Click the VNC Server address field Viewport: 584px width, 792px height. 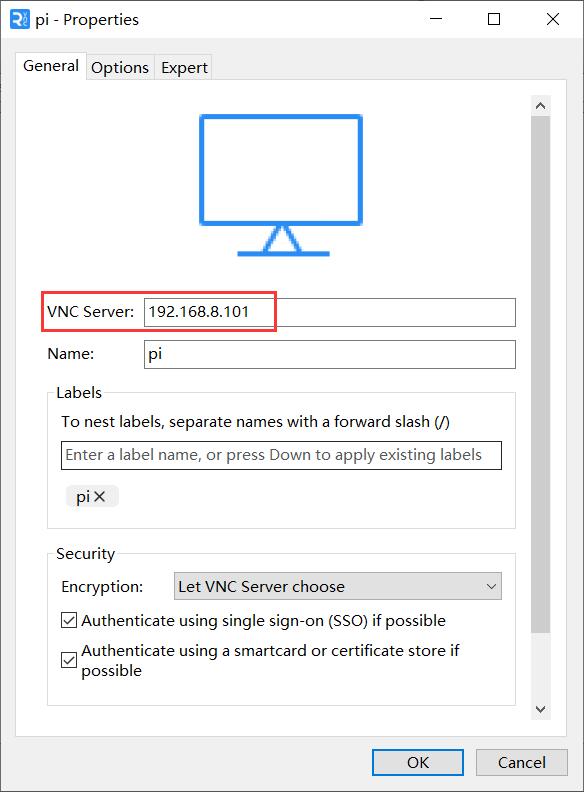point(329,312)
